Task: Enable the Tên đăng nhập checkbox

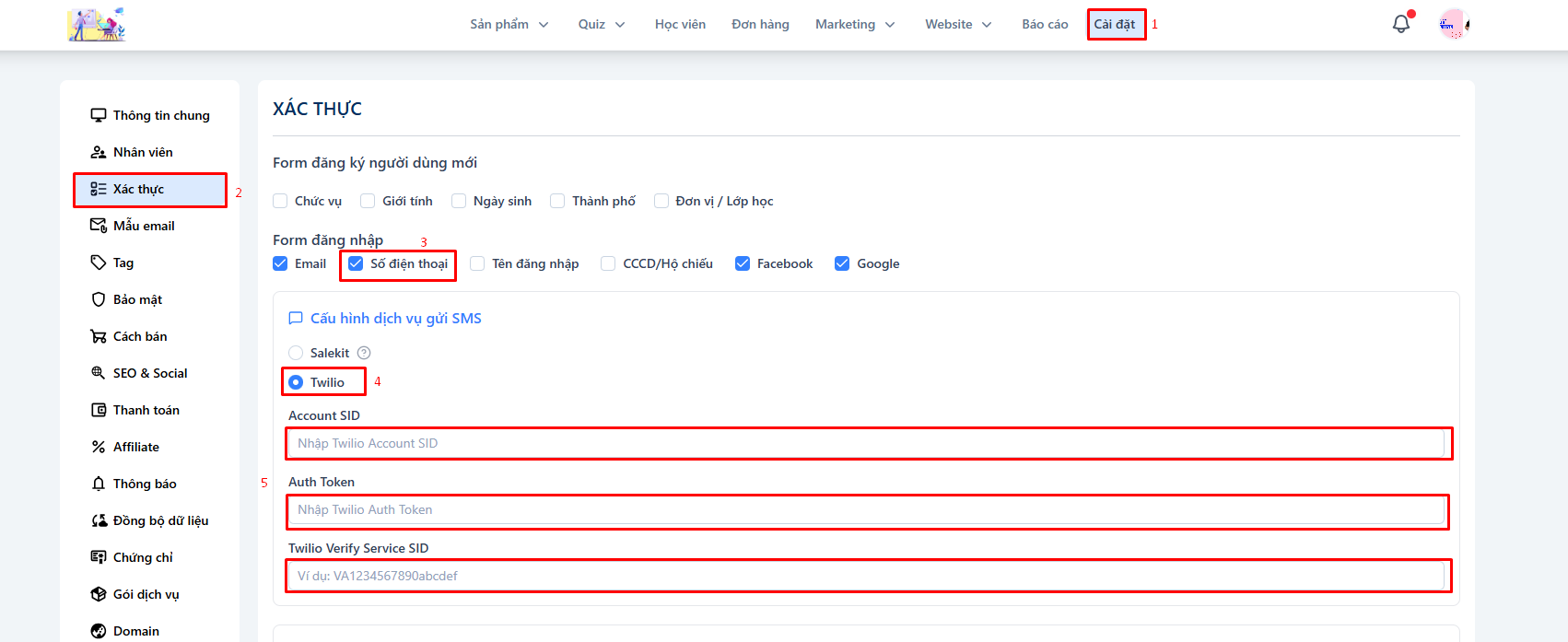Action: pos(477,263)
